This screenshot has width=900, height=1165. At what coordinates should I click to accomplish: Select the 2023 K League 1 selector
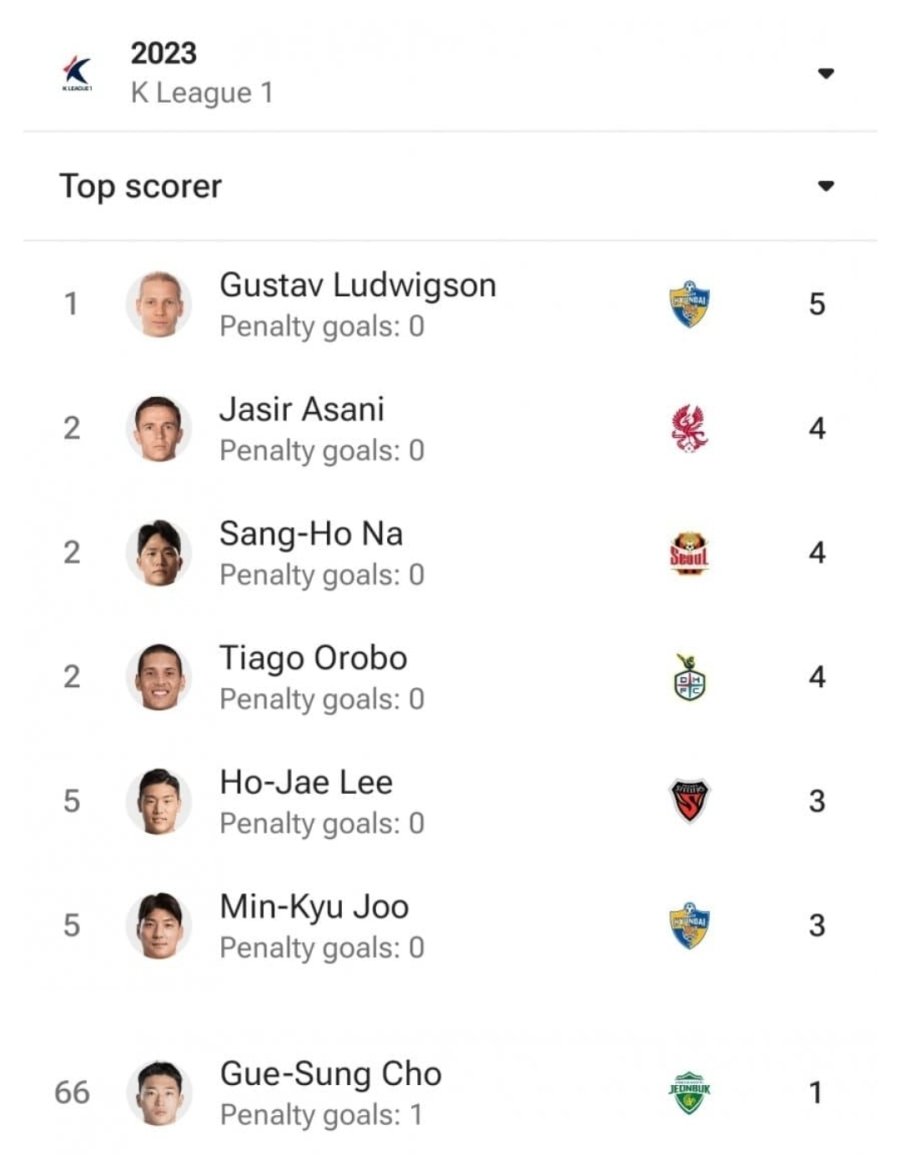coord(450,73)
